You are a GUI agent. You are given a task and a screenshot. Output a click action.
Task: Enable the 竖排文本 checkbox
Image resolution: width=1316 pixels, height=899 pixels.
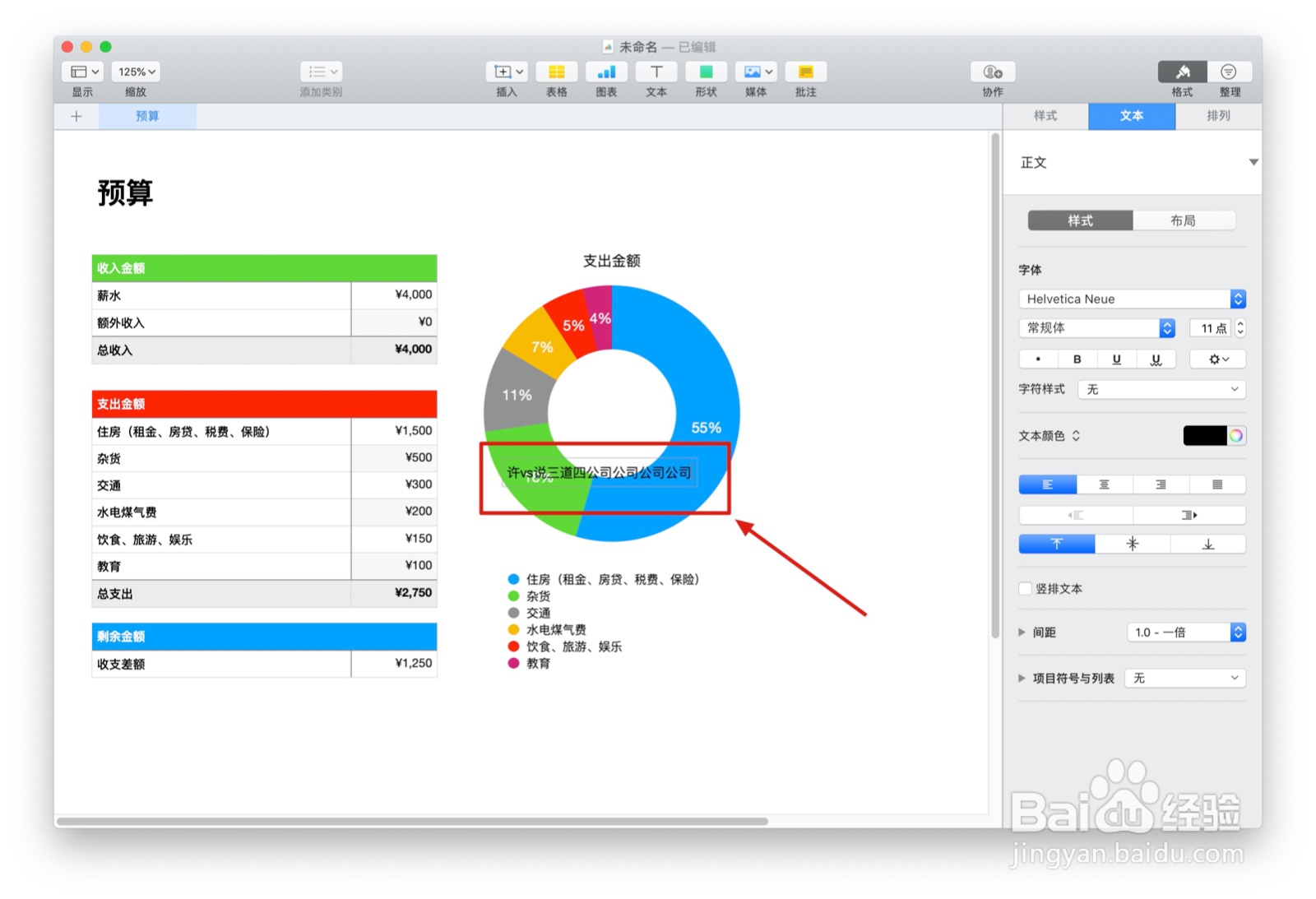point(1025,588)
